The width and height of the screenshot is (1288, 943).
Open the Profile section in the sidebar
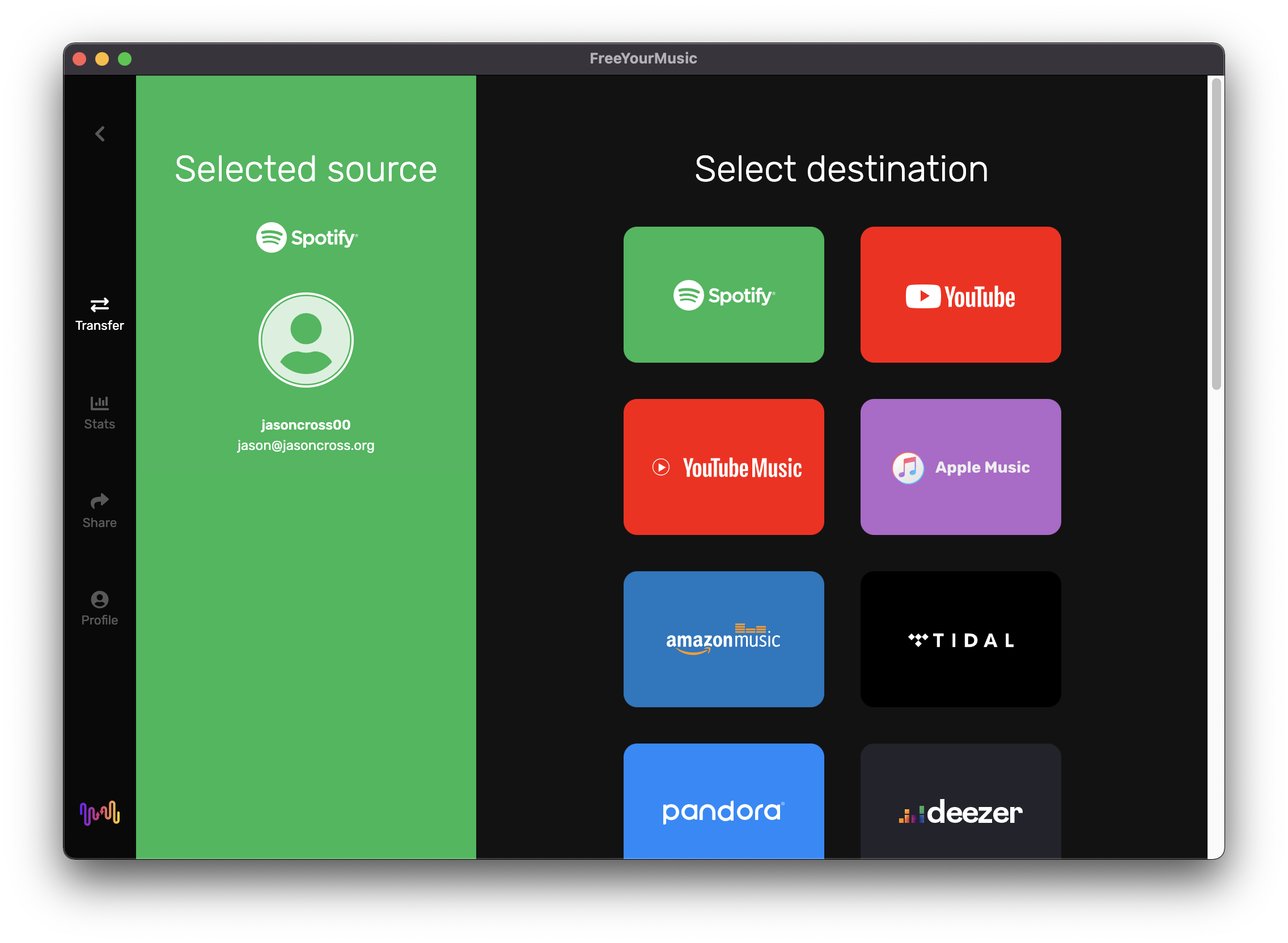click(99, 609)
